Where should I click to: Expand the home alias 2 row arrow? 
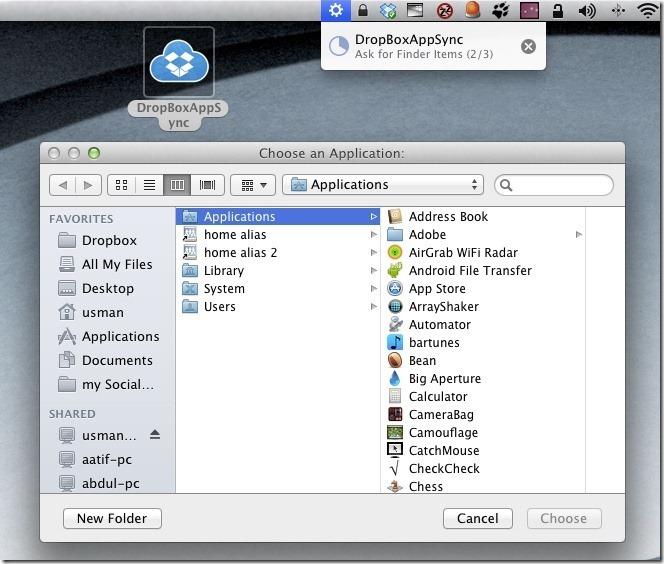[374, 253]
